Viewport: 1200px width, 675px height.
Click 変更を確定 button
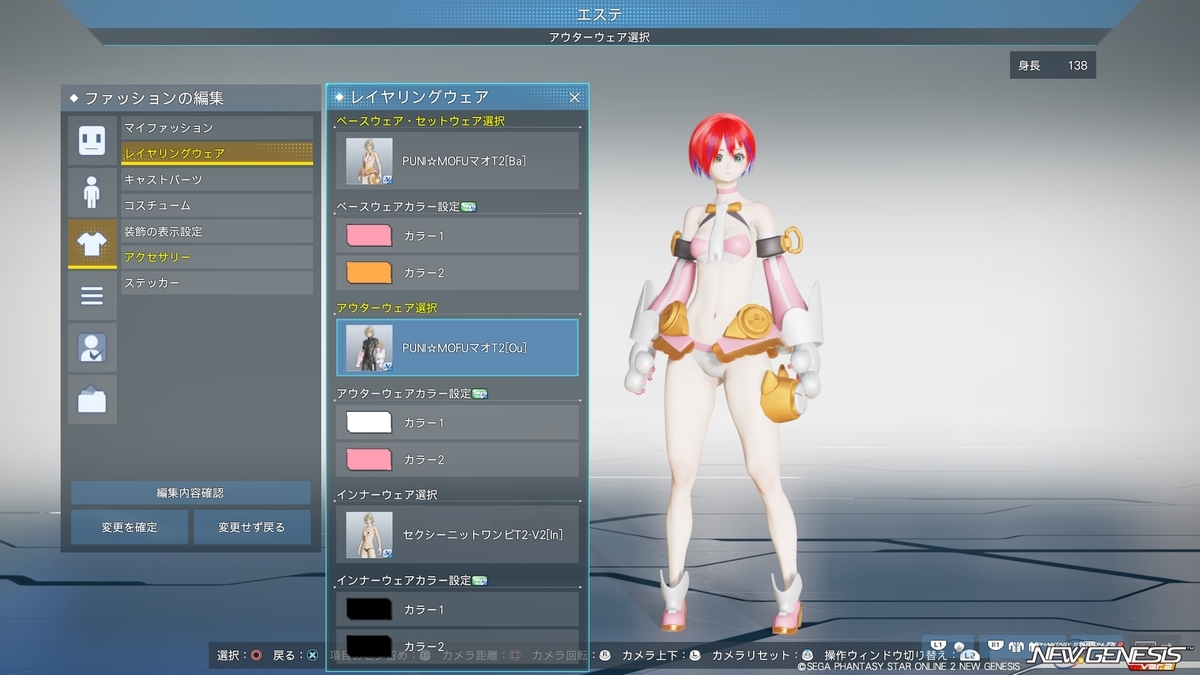tap(129, 527)
